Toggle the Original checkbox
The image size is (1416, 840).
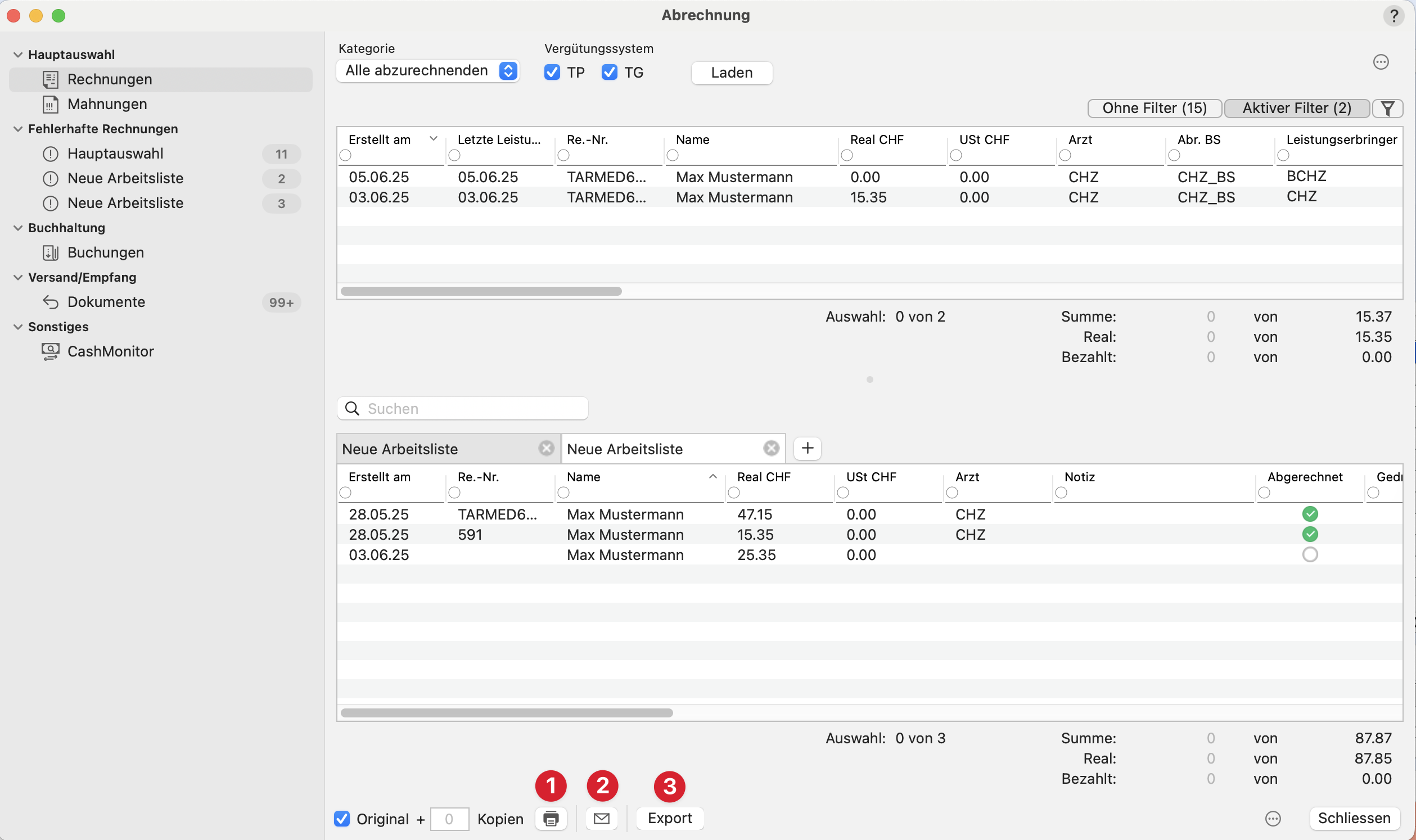pyautogui.click(x=342, y=819)
